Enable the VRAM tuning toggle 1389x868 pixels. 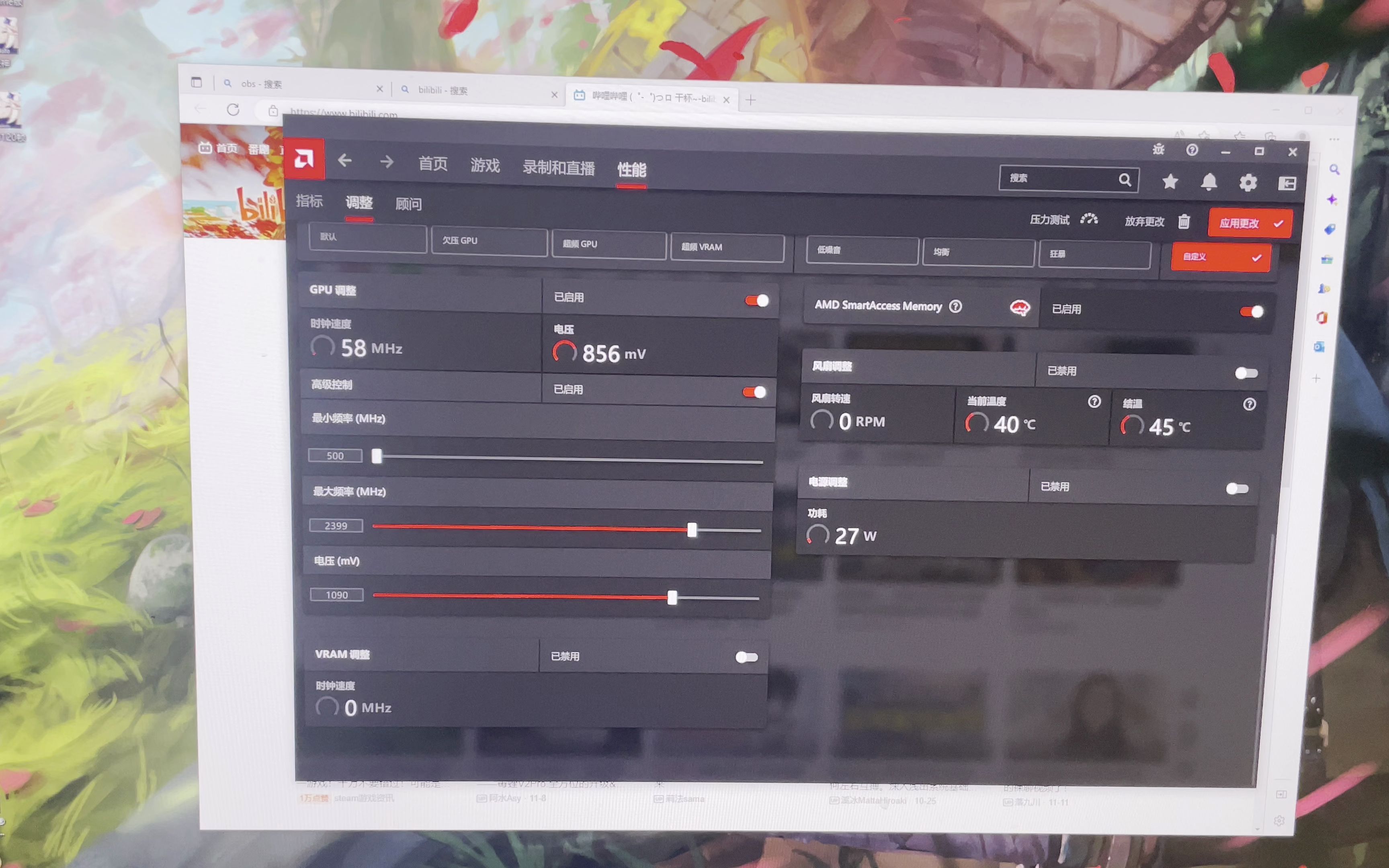coord(747,657)
